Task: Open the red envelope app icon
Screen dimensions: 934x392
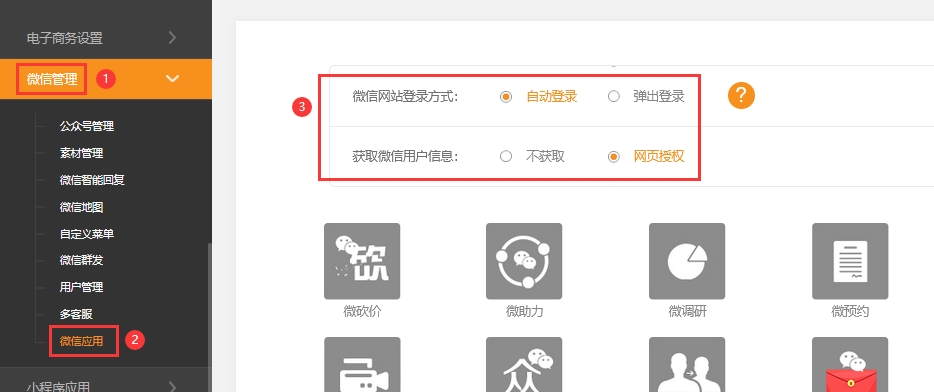Action: point(850,365)
